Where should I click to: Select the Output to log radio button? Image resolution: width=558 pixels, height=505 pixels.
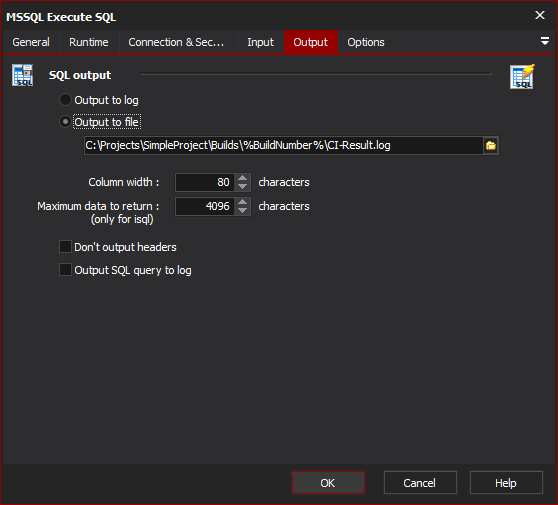pyautogui.click(x=65, y=100)
